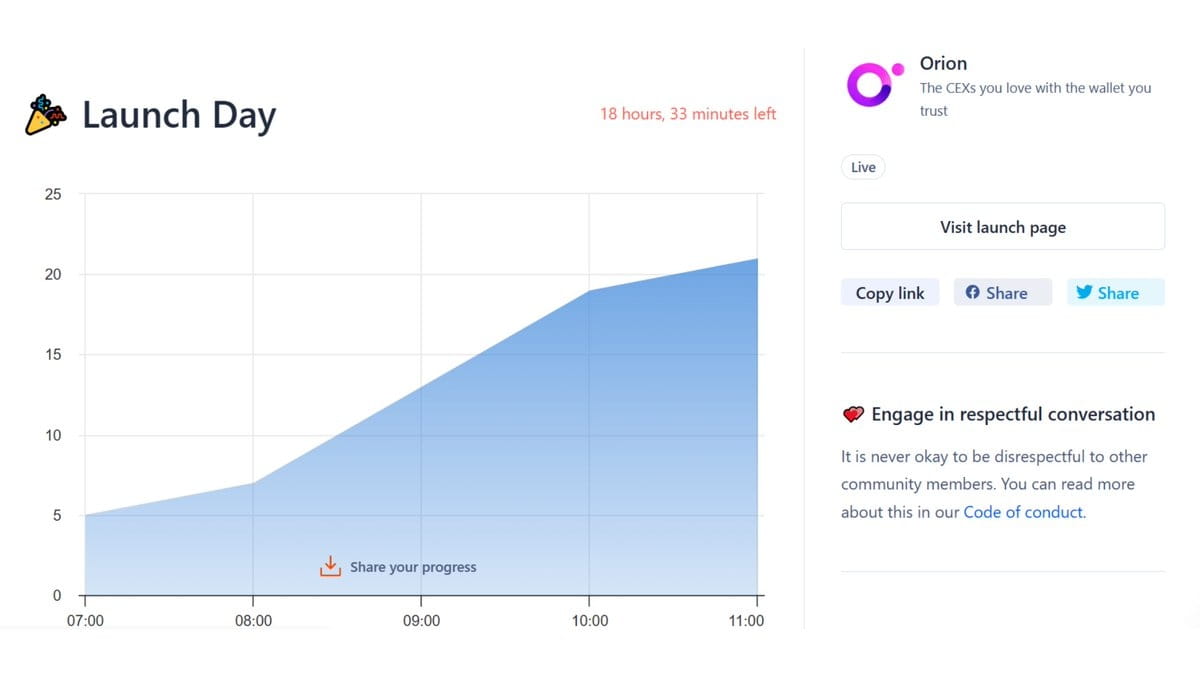
Task: Click the Twitter bird icon
Action: click(x=1083, y=293)
